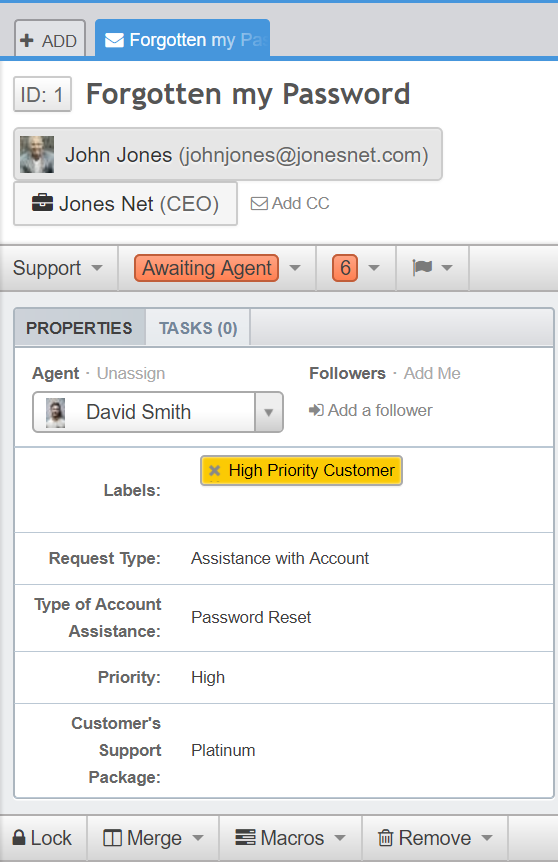Open the Macros menu
Viewport: 558px width, 862px height.
point(290,838)
